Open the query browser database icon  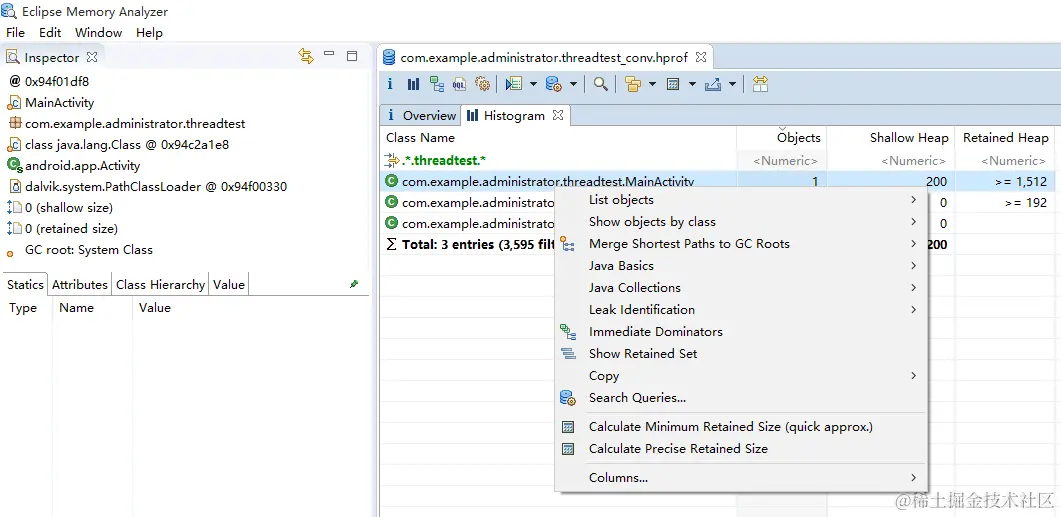pyautogui.click(x=554, y=84)
